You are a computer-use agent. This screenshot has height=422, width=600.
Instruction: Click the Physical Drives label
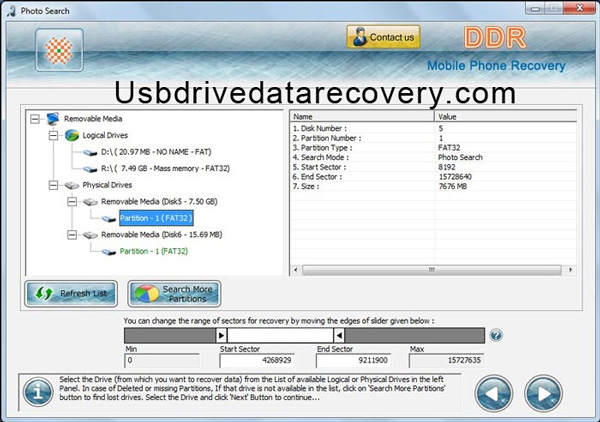[107, 185]
